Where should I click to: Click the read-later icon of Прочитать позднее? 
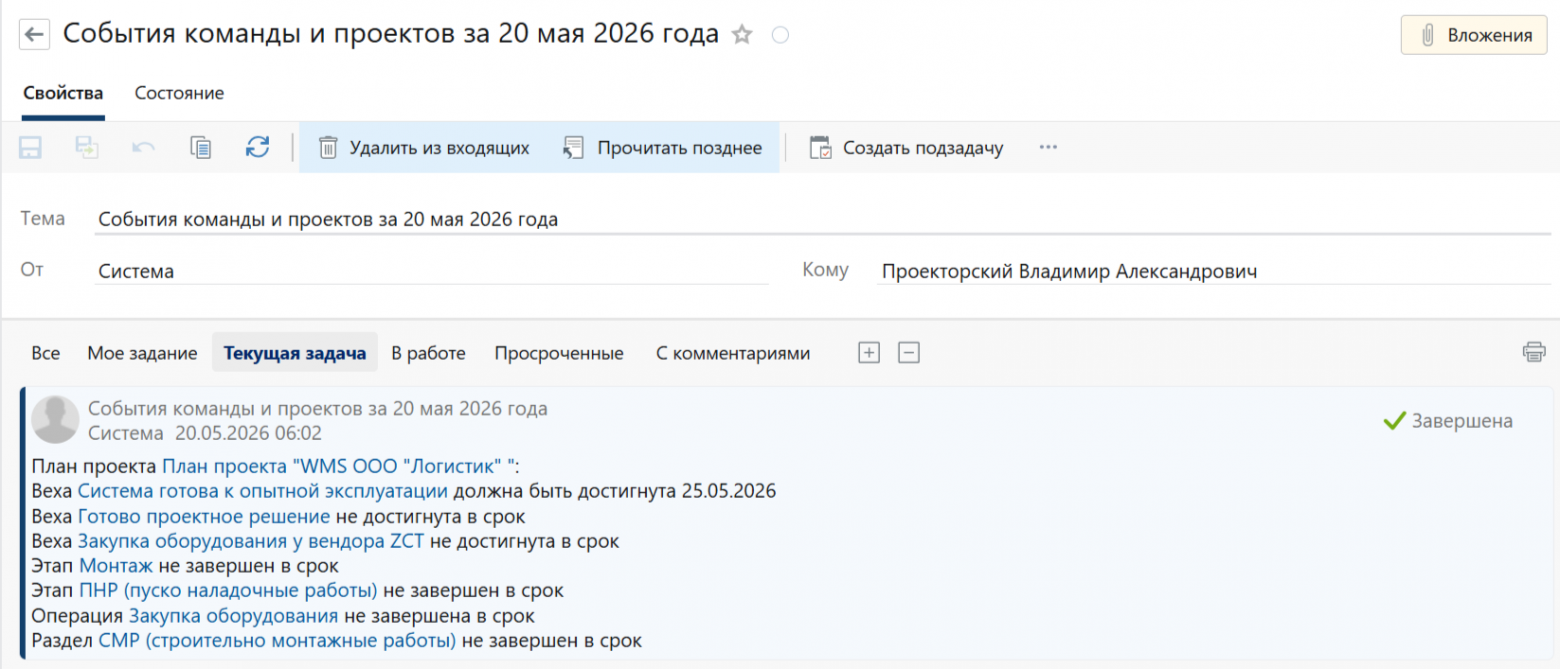point(573,148)
